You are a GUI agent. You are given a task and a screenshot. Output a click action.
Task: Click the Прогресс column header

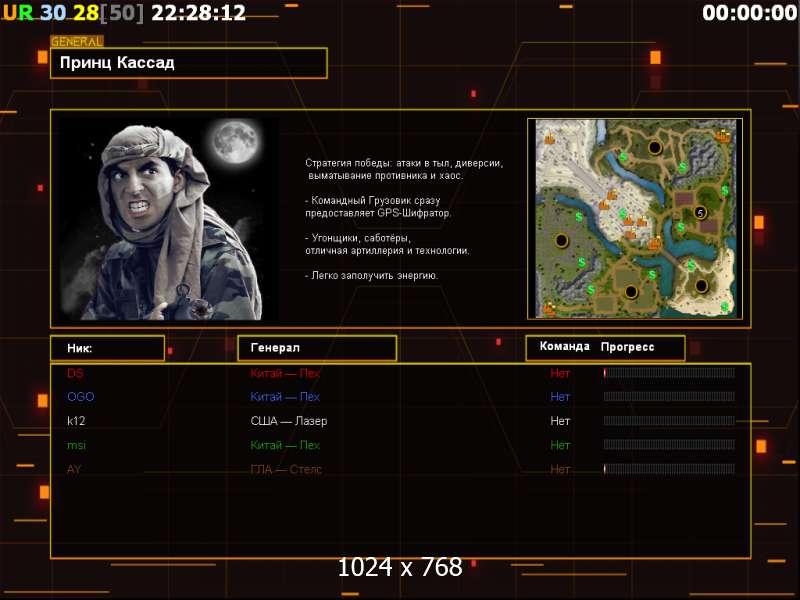(x=628, y=347)
